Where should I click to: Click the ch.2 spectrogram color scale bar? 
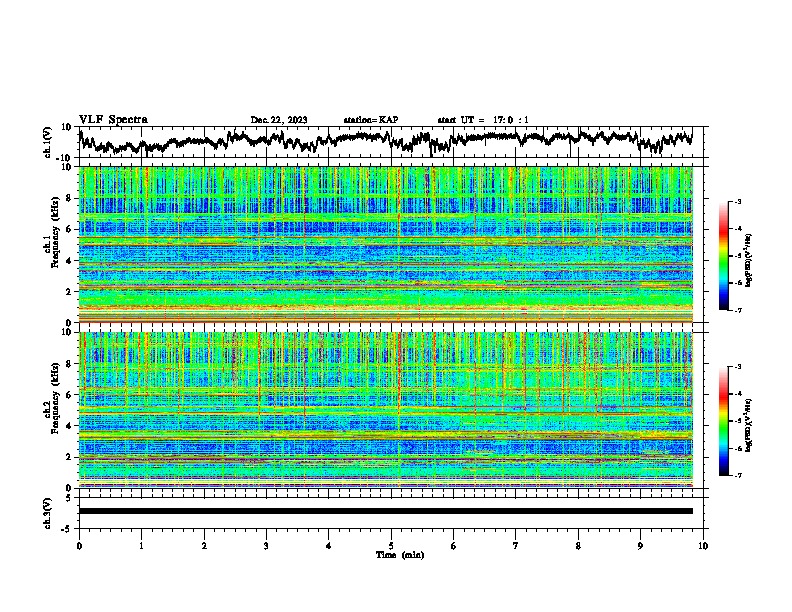click(723, 421)
